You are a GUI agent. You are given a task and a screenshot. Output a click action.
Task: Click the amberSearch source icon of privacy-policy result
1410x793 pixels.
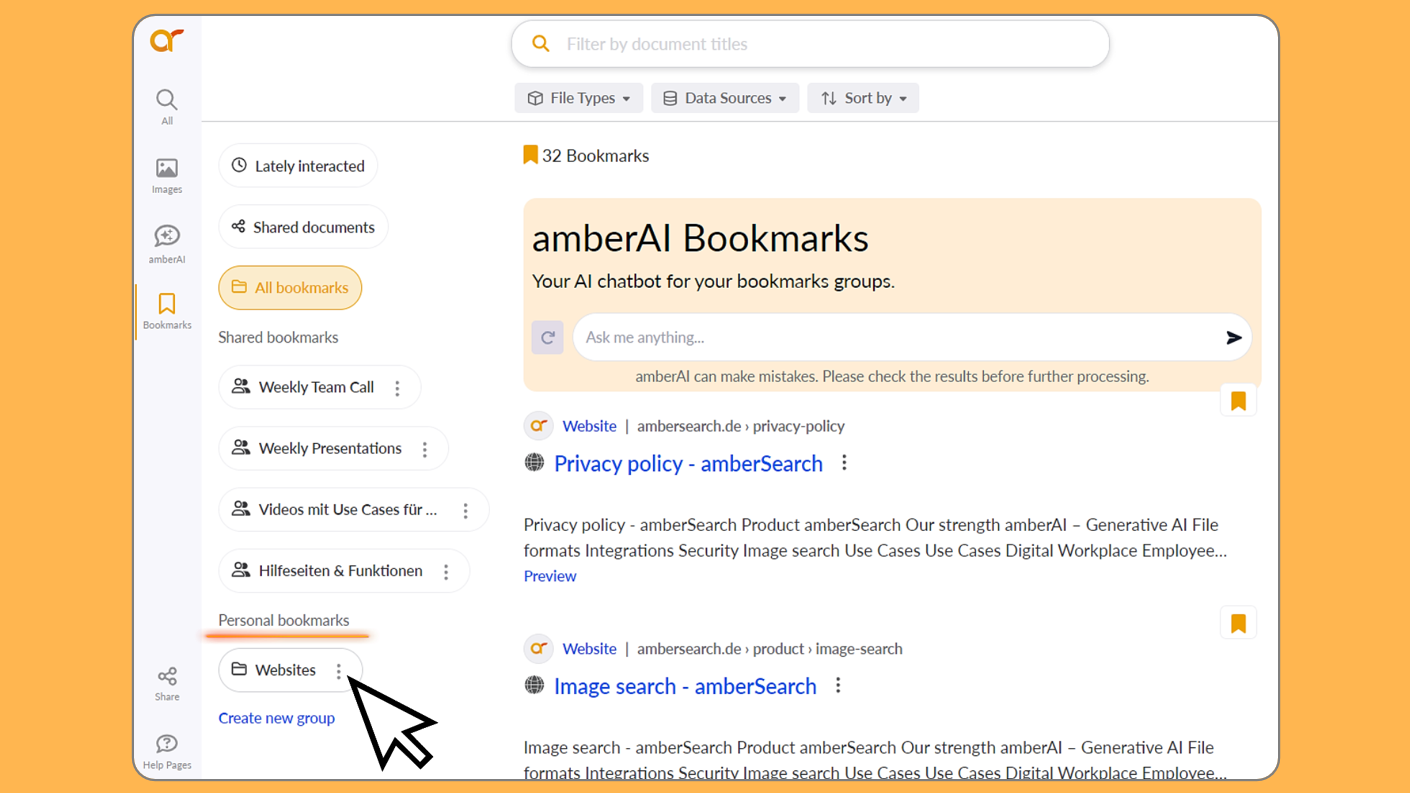coord(539,426)
